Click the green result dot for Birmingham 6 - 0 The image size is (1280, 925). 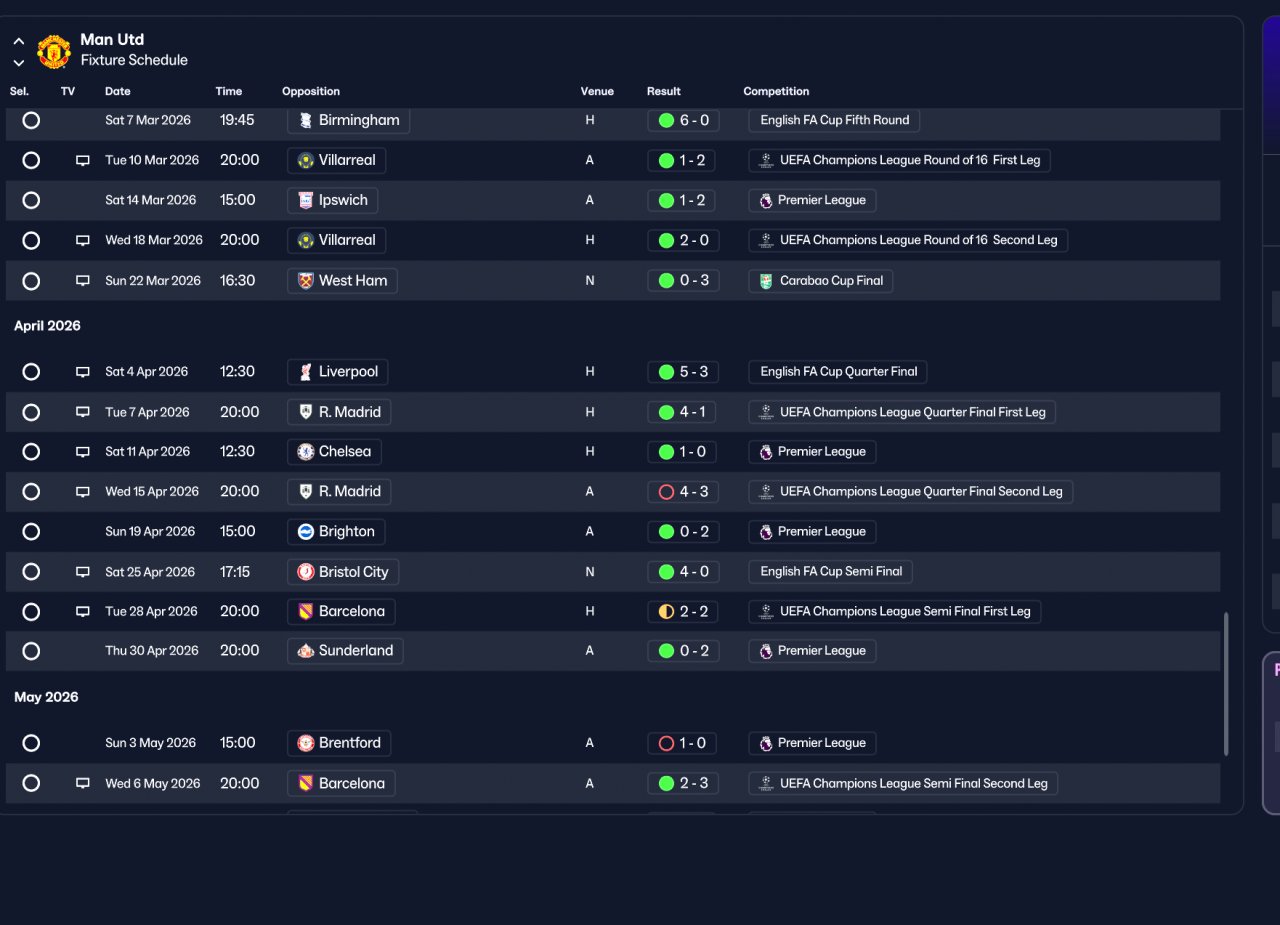pyautogui.click(x=666, y=121)
